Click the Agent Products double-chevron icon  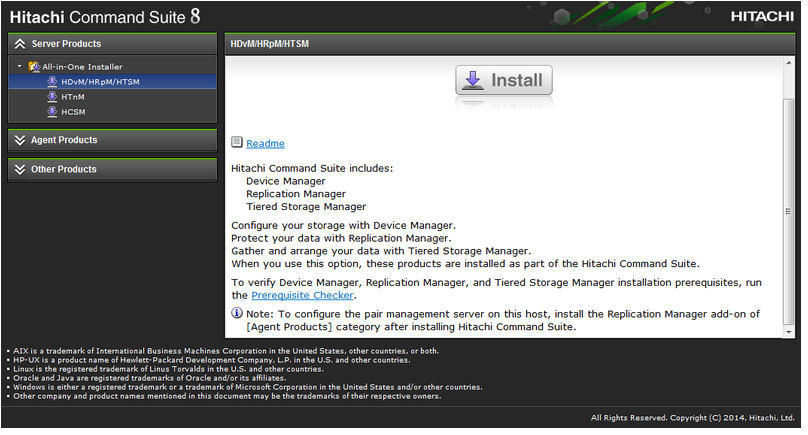tap(20, 140)
